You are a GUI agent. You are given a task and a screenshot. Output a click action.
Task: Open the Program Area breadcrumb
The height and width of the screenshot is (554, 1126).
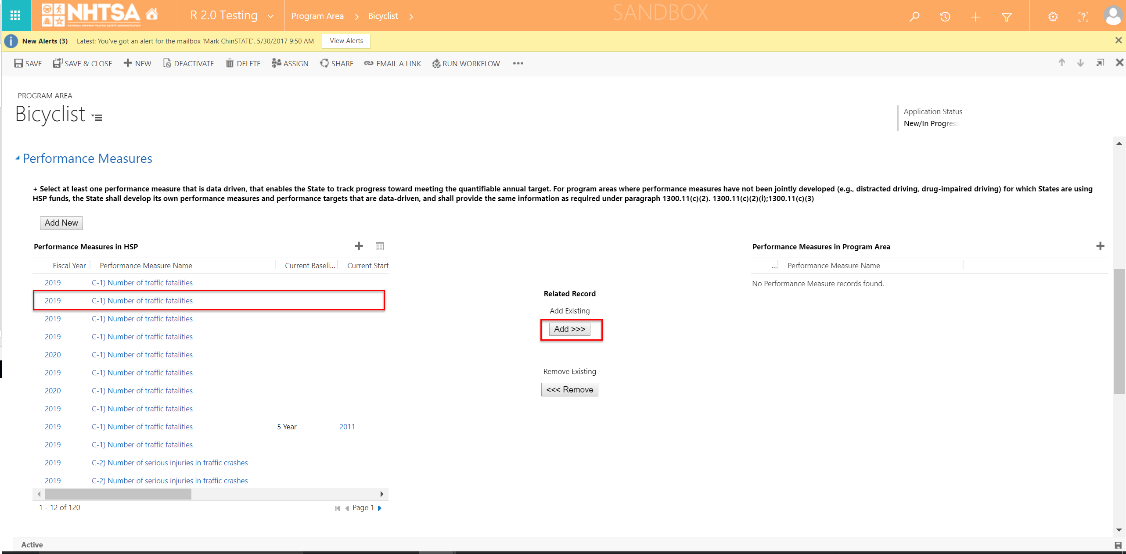317,16
